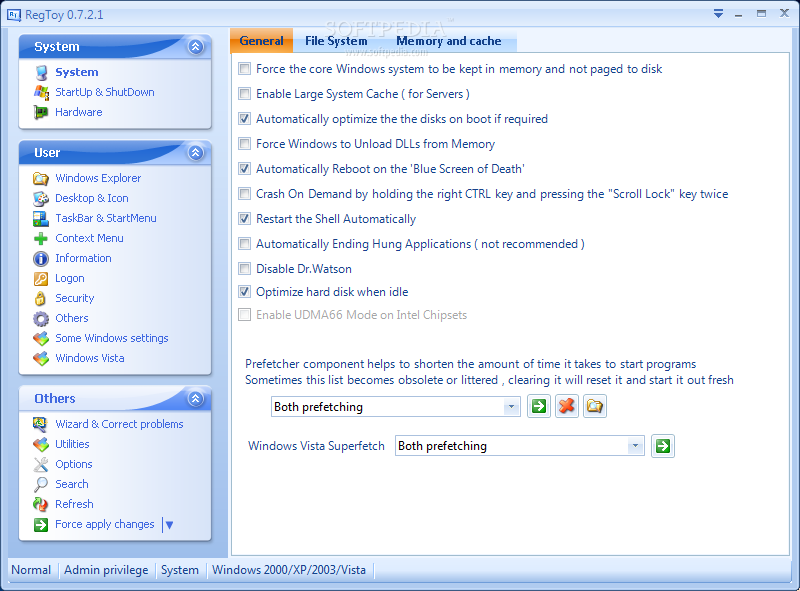Open TaskBar & StartMenu settings
800x591 pixels.
pos(106,218)
